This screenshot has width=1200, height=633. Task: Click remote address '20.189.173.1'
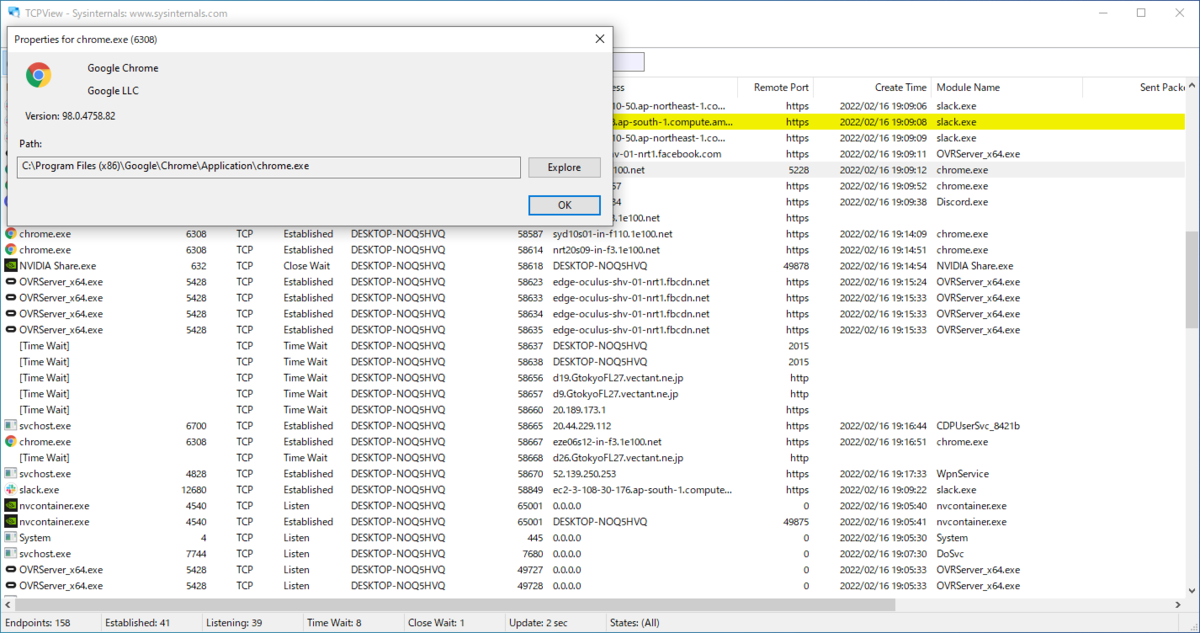pos(580,410)
